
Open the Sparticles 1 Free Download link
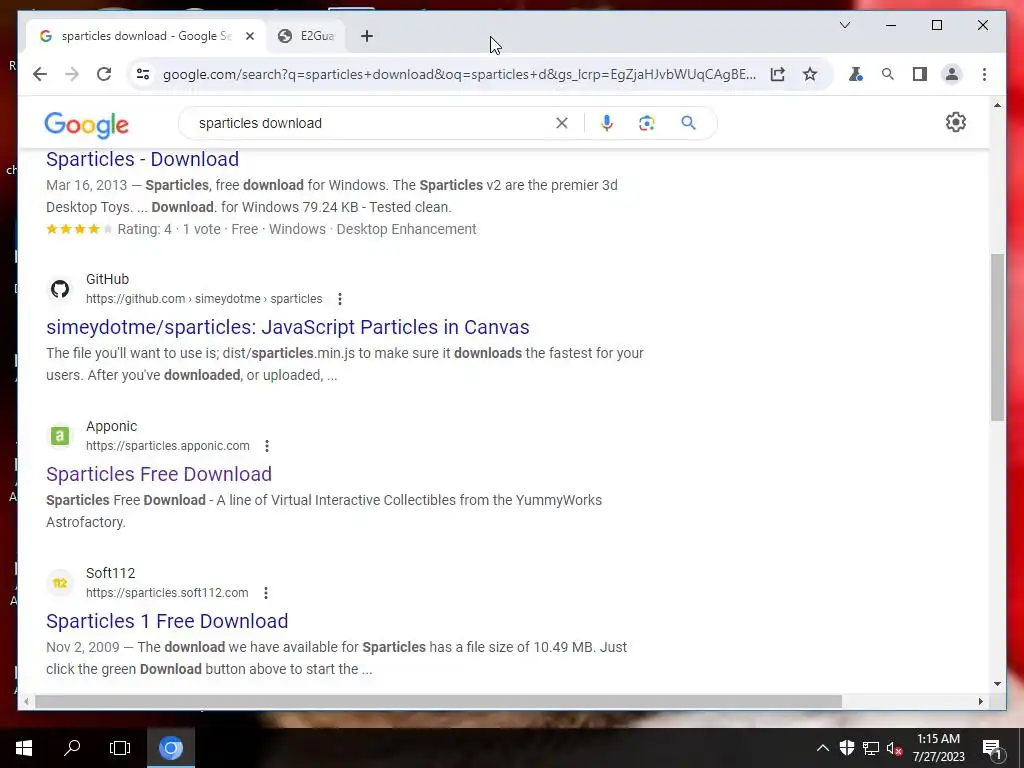[x=167, y=620]
